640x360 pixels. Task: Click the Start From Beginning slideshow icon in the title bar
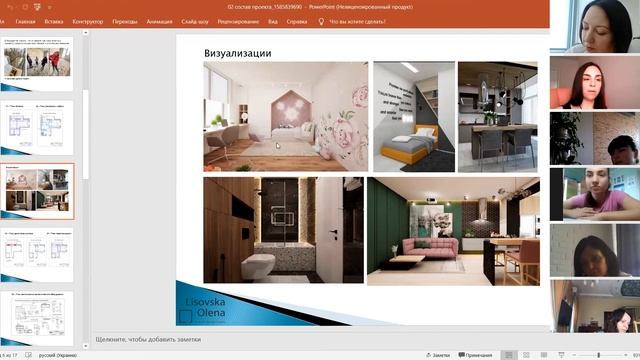[x=37, y=7]
